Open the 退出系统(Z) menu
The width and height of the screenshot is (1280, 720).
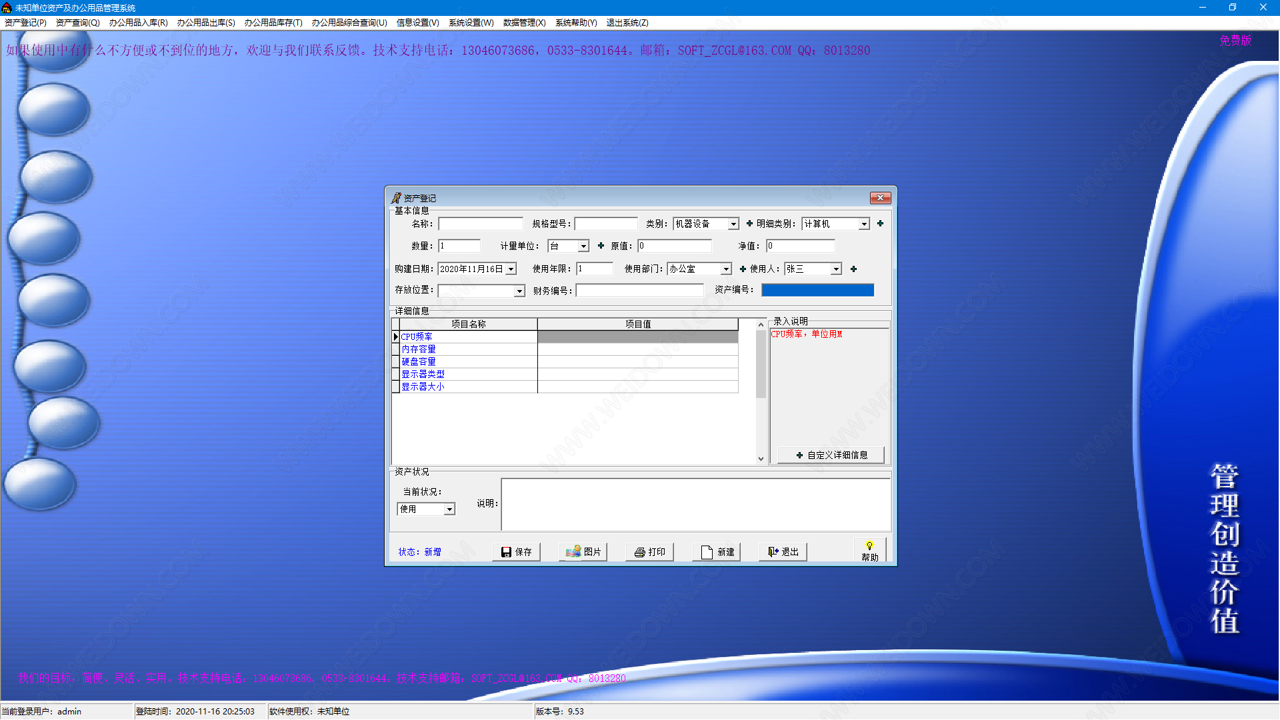coord(627,22)
